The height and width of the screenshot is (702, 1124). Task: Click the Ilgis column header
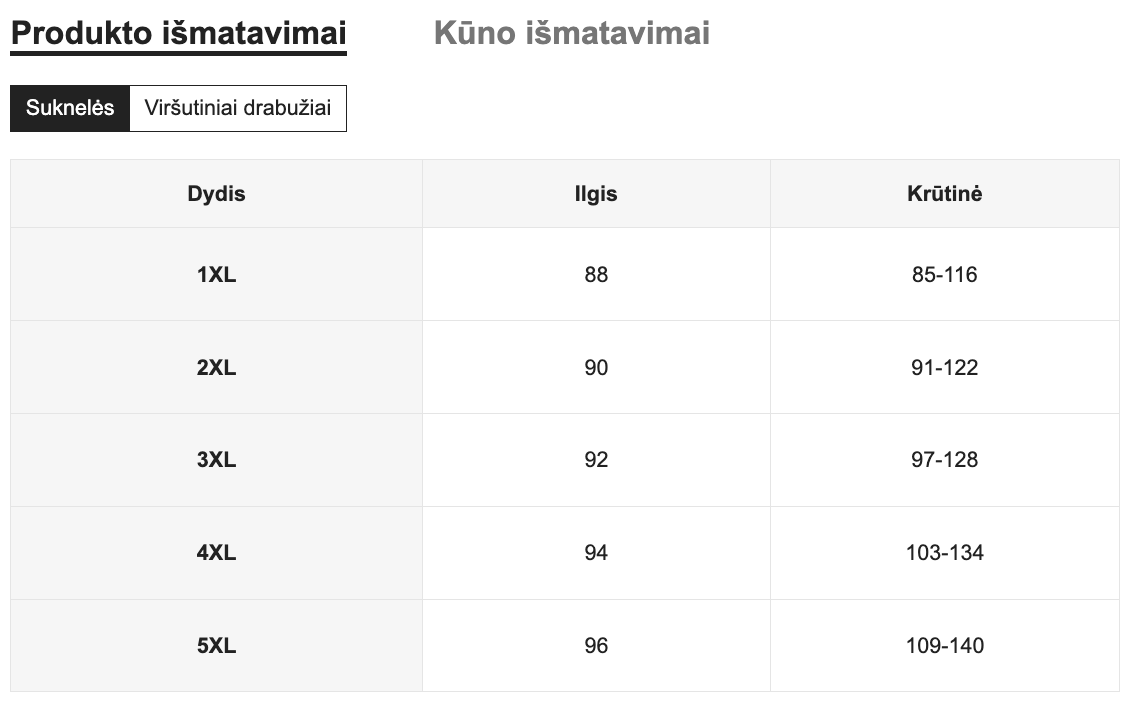tap(596, 194)
